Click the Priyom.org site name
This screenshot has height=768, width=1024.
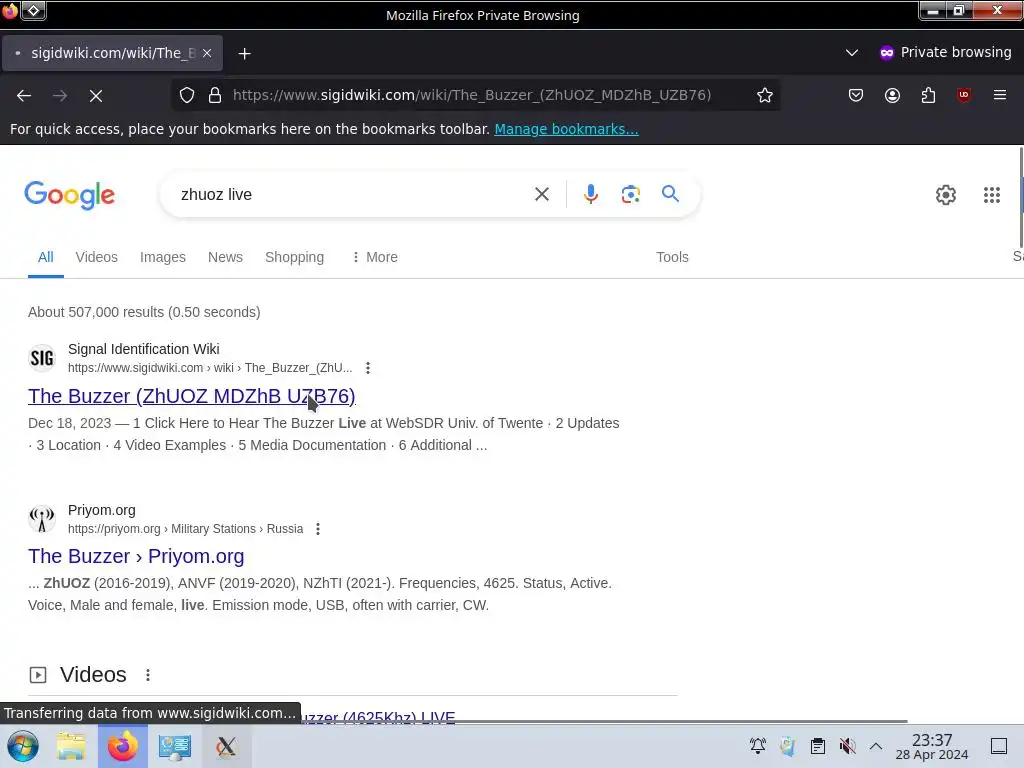click(x=102, y=510)
